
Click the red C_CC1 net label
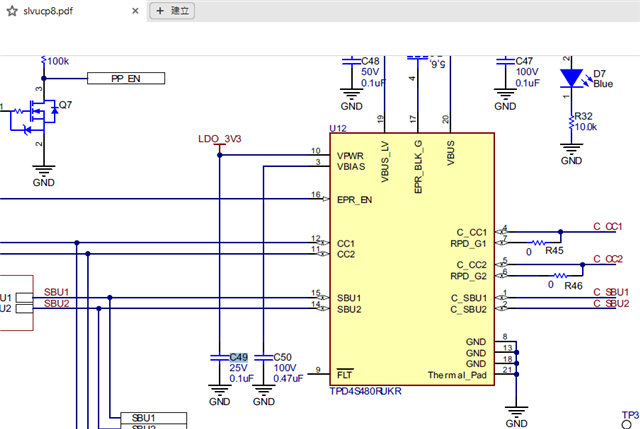(x=607, y=227)
